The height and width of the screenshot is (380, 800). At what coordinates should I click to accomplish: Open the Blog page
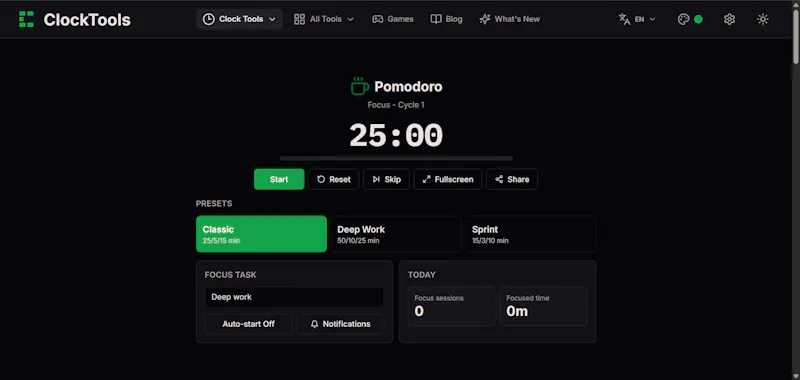coord(446,19)
